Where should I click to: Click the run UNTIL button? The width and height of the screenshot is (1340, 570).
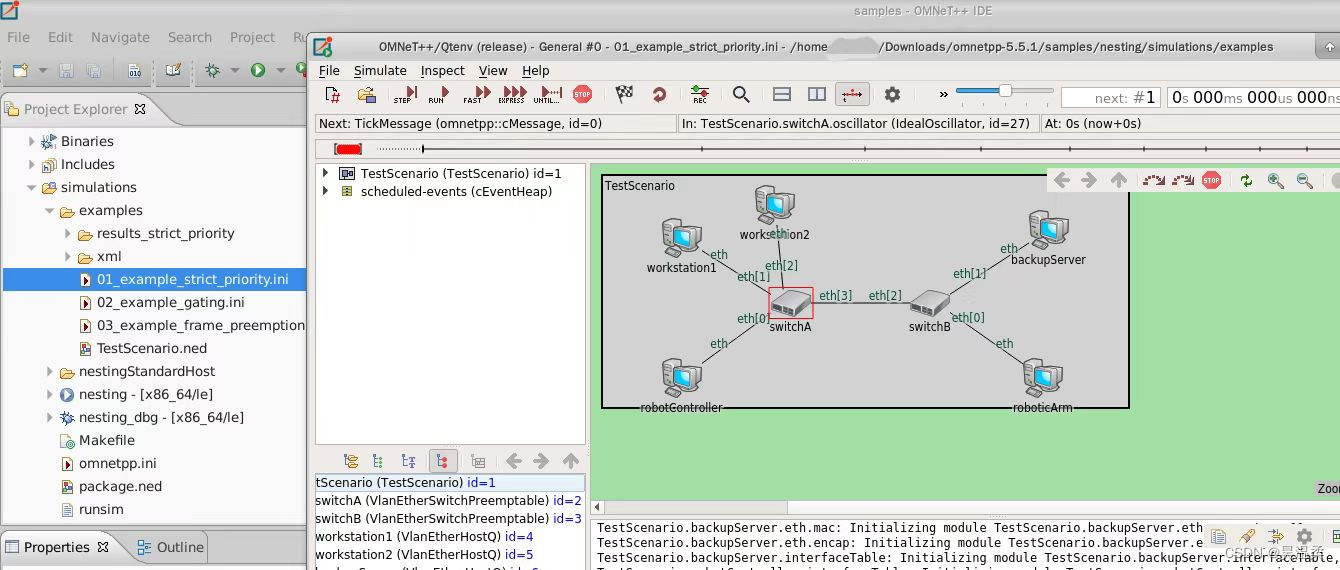pyautogui.click(x=548, y=95)
